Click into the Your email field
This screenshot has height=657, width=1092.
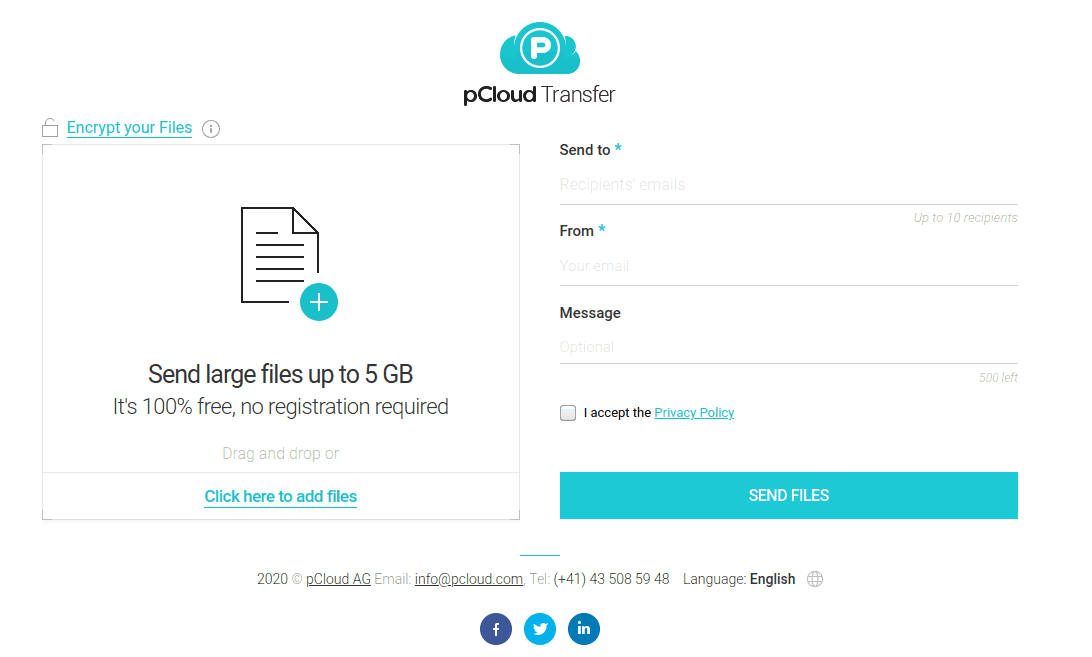(788, 266)
